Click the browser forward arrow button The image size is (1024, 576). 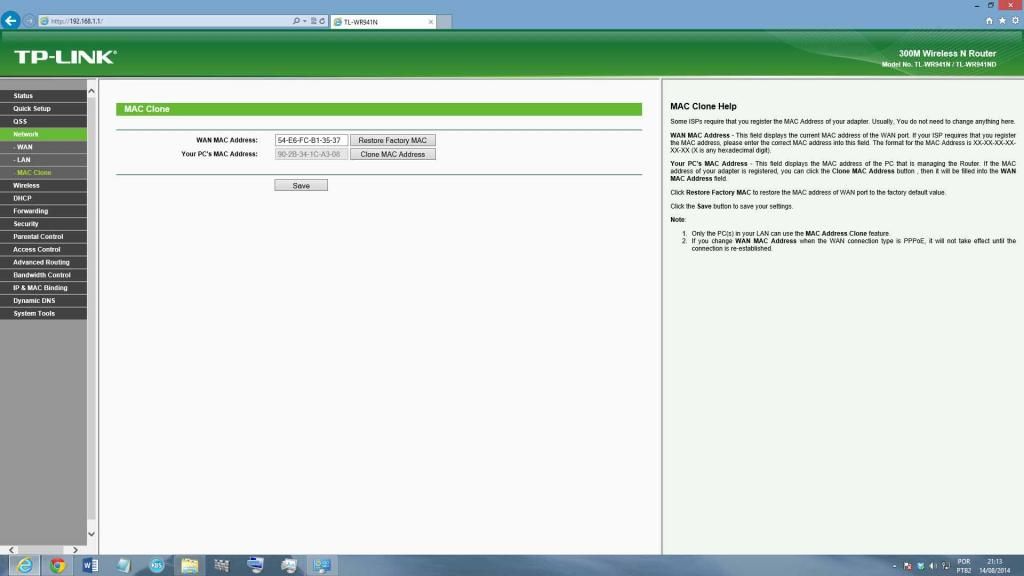point(29,21)
